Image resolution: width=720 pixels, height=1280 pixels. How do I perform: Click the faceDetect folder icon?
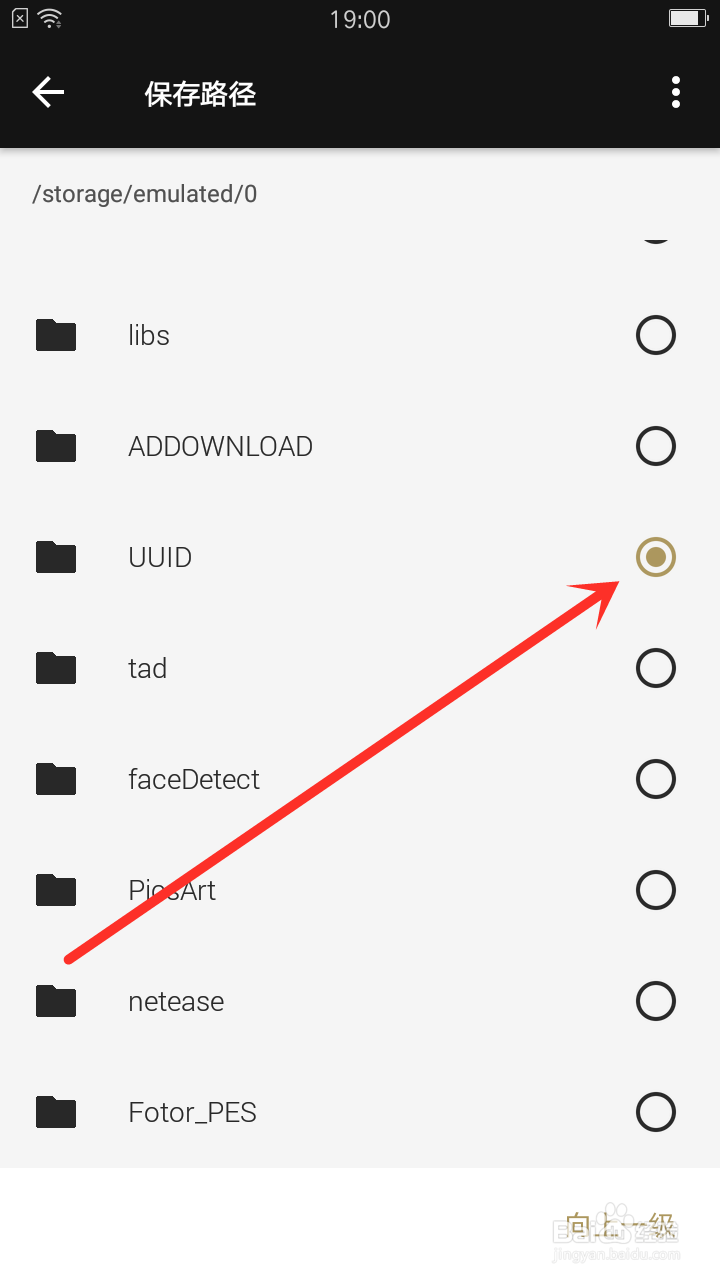(x=56, y=779)
